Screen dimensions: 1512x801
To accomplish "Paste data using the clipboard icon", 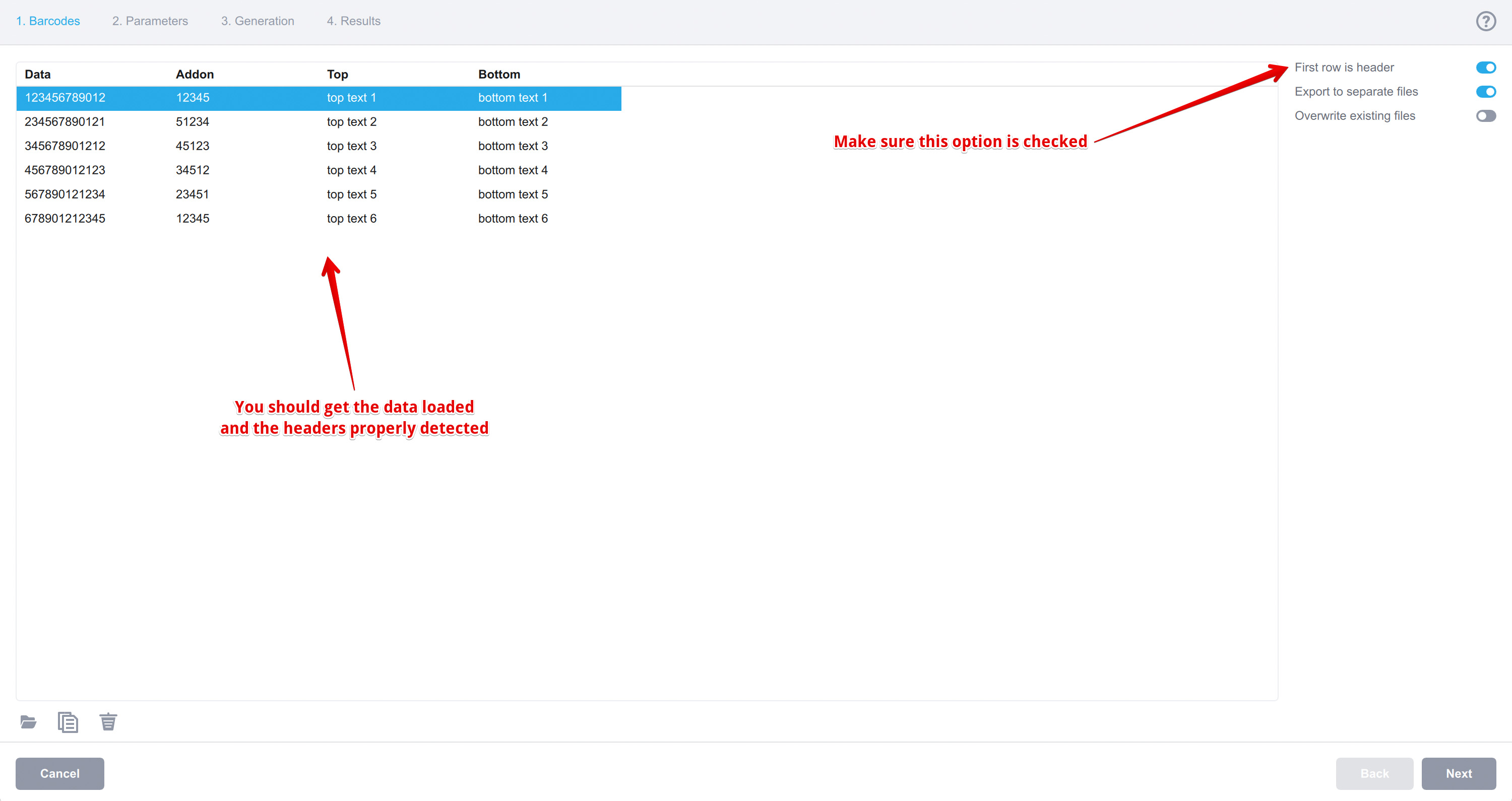I will [68, 722].
